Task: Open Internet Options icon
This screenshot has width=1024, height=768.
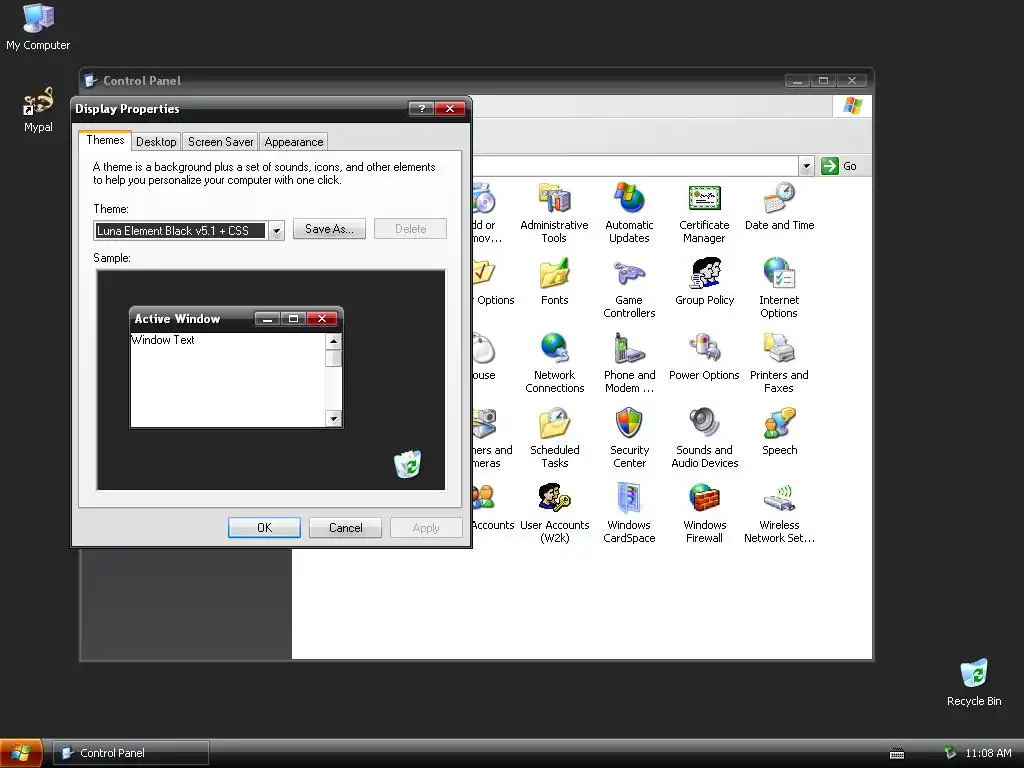Action: pos(778,288)
